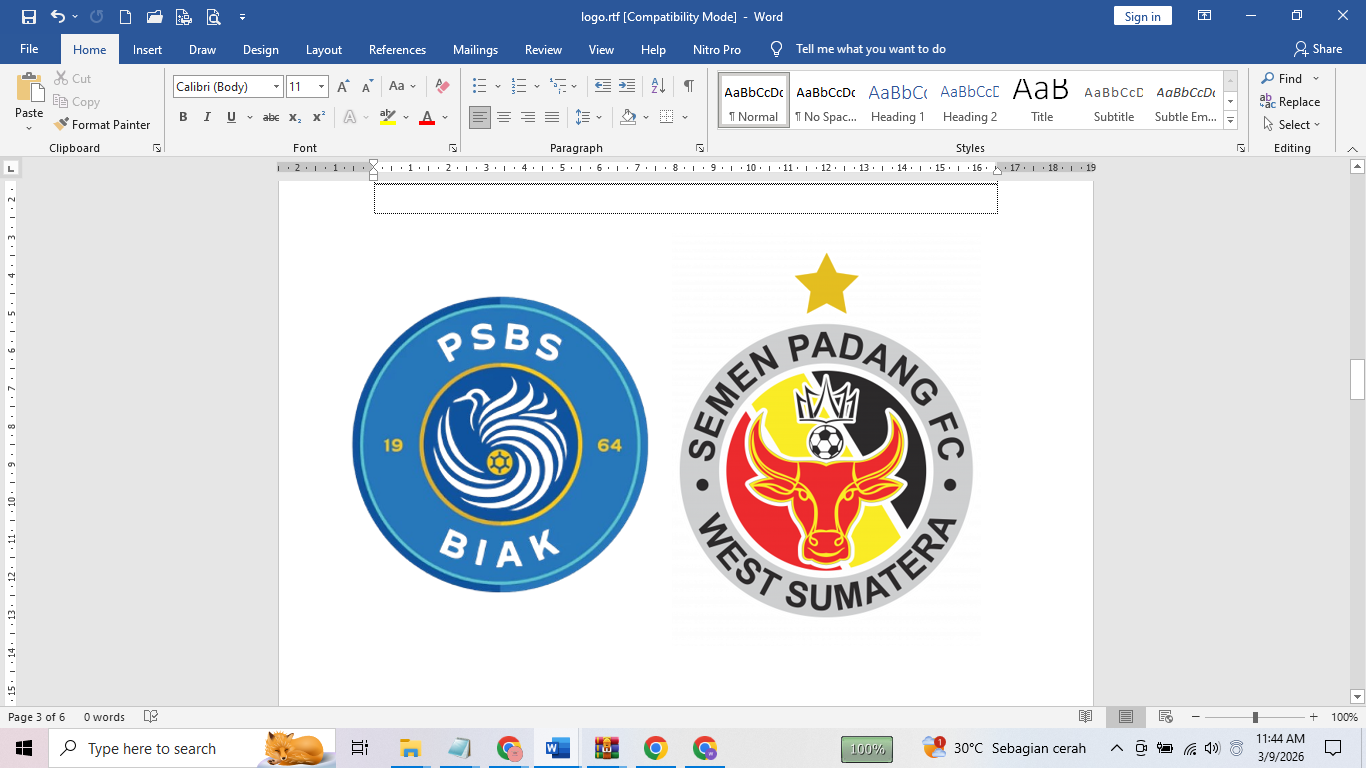Click the Tell me lightbulb icon
Viewport: 1366px width, 768px height.
[776, 49]
